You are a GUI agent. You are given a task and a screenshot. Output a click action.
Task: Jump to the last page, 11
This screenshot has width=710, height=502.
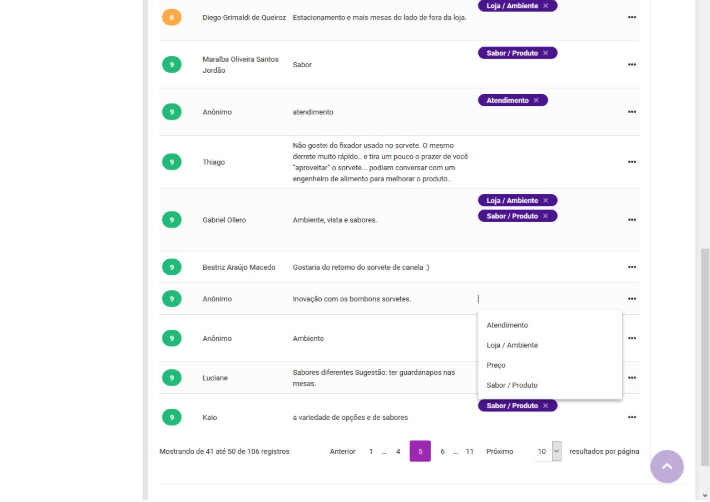click(469, 452)
